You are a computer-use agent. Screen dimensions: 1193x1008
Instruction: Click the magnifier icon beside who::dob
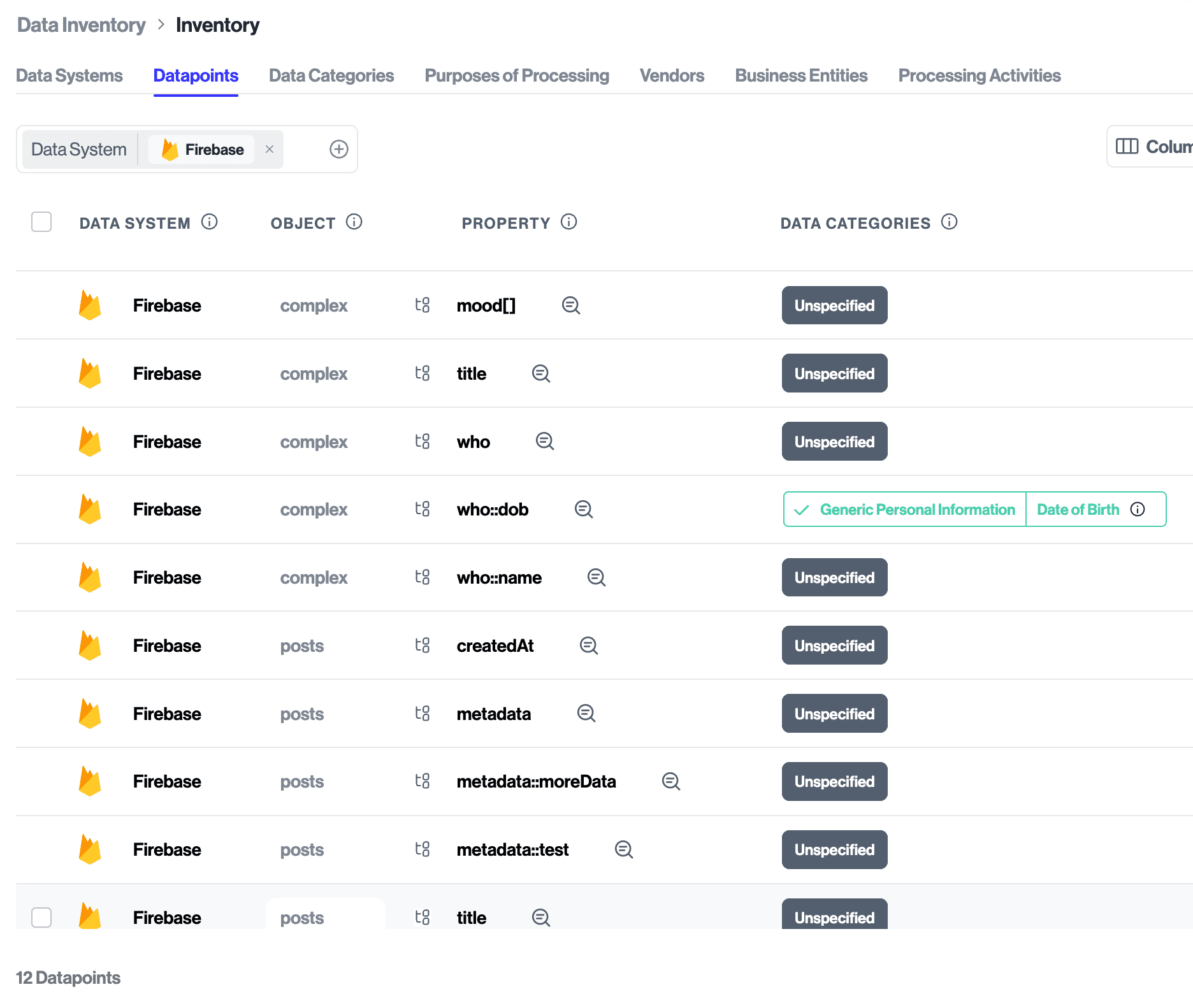pyautogui.click(x=582, y=509)
